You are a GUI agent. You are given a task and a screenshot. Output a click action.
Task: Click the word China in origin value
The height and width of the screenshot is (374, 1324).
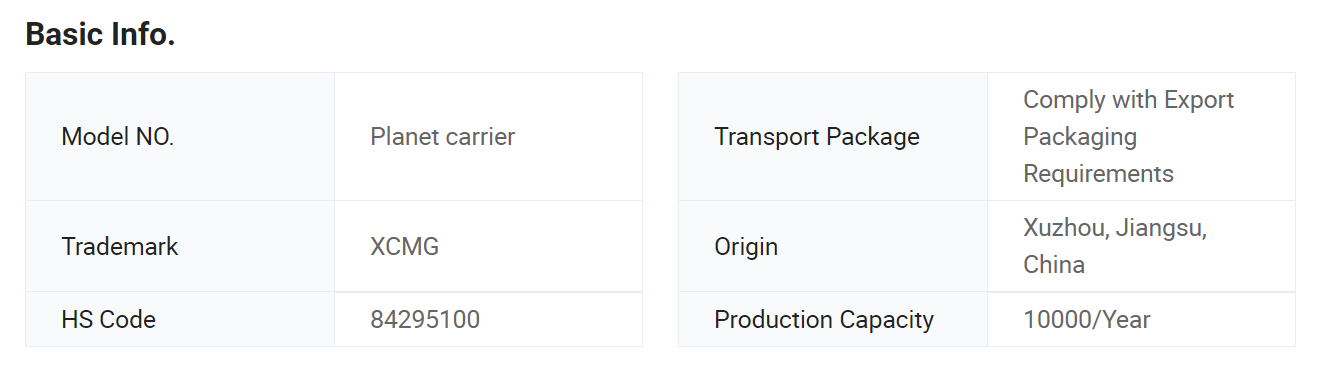1054,265
